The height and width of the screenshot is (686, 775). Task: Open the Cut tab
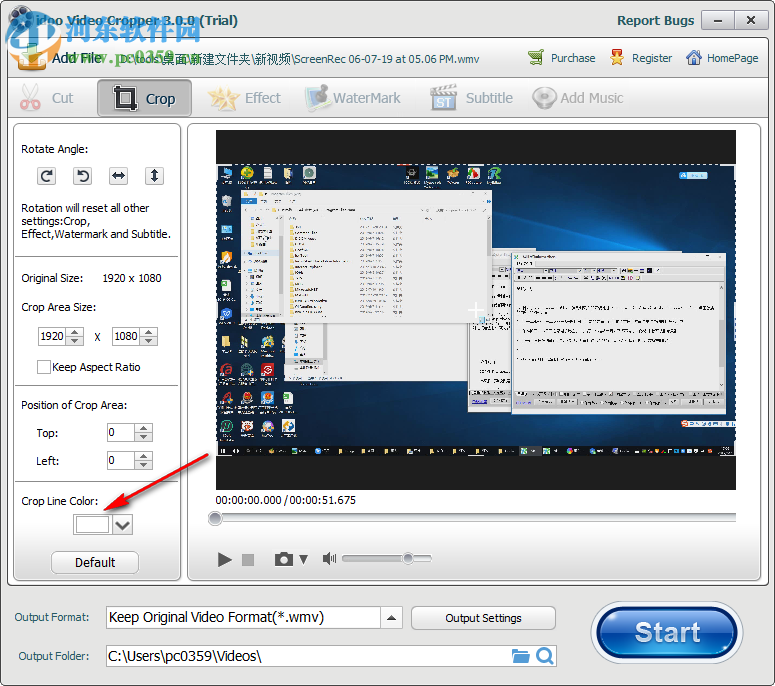(x=47, y=98)
